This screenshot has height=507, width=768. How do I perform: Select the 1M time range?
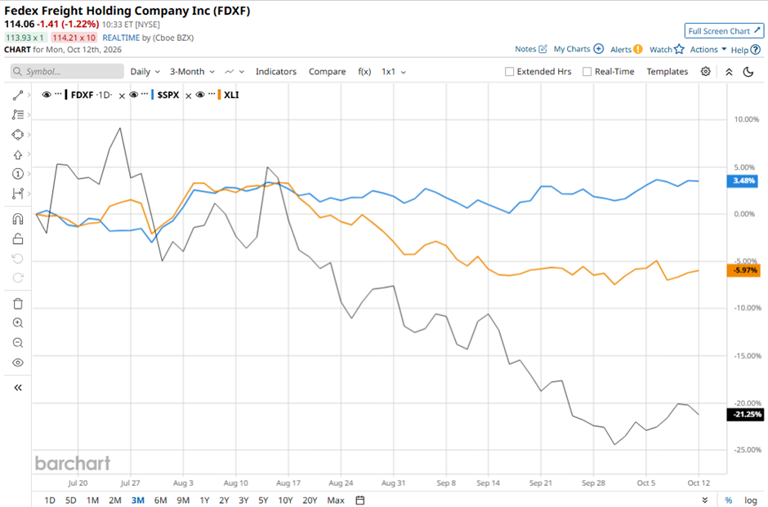click(x=93, y=500)
